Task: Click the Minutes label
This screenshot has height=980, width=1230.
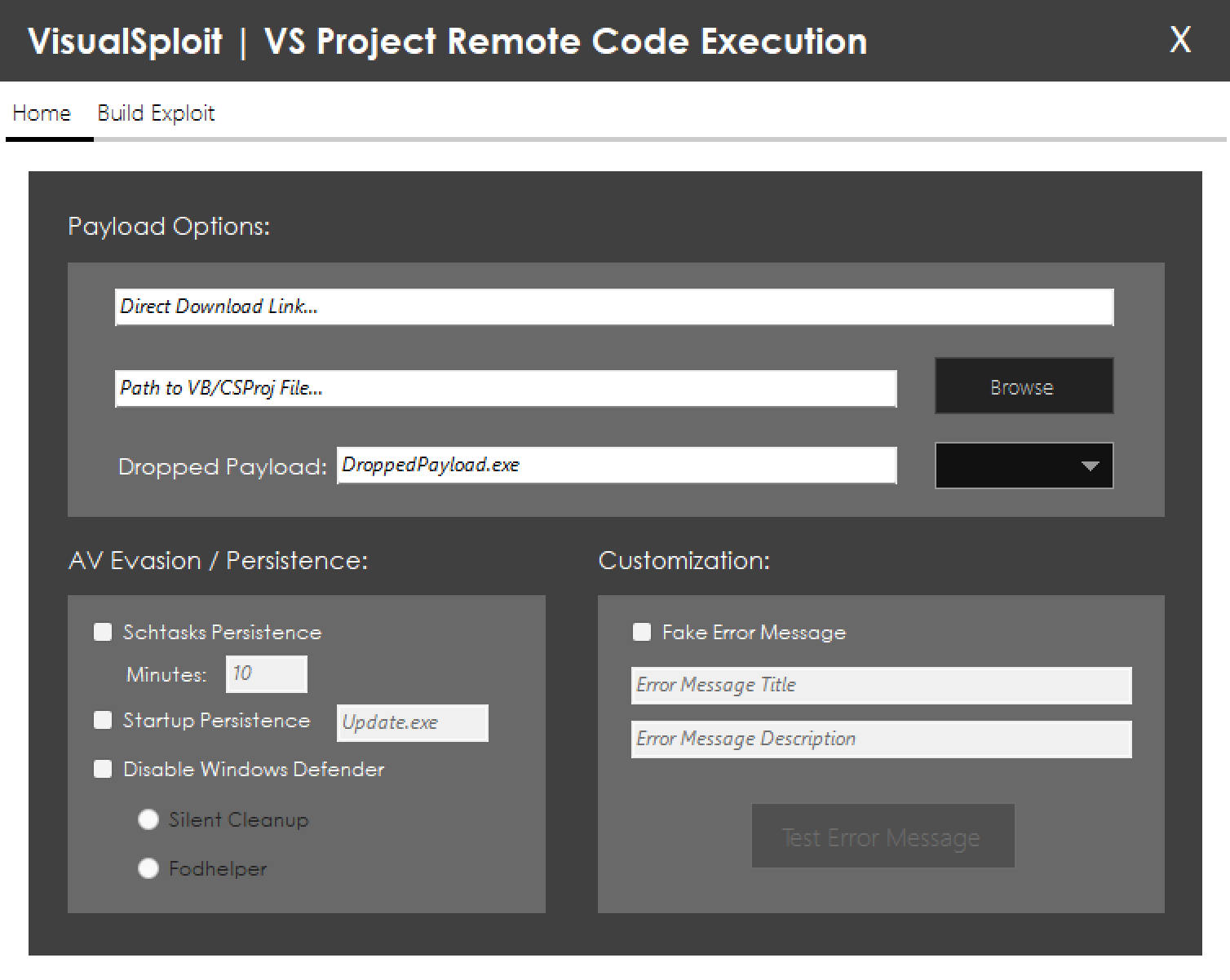Action: (x=166, y=675)
